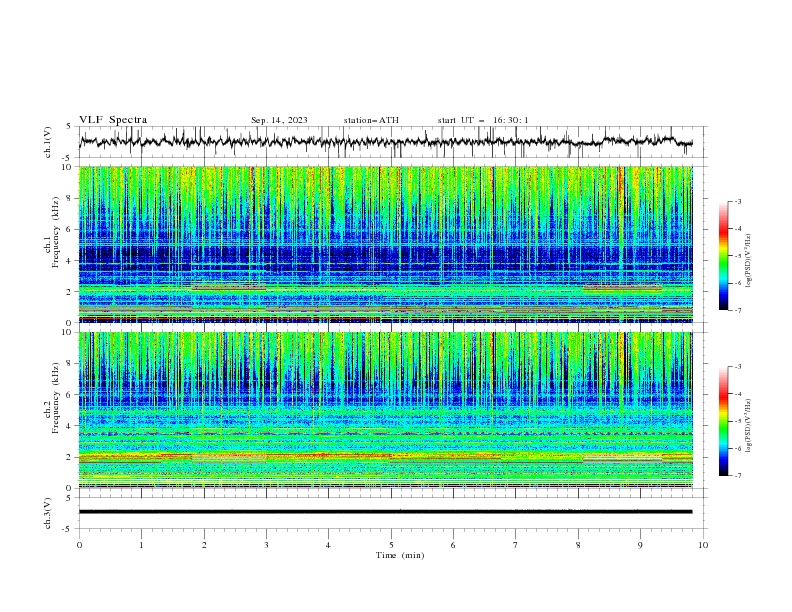Click the time axis tick label '9'

tap(640, 545)
